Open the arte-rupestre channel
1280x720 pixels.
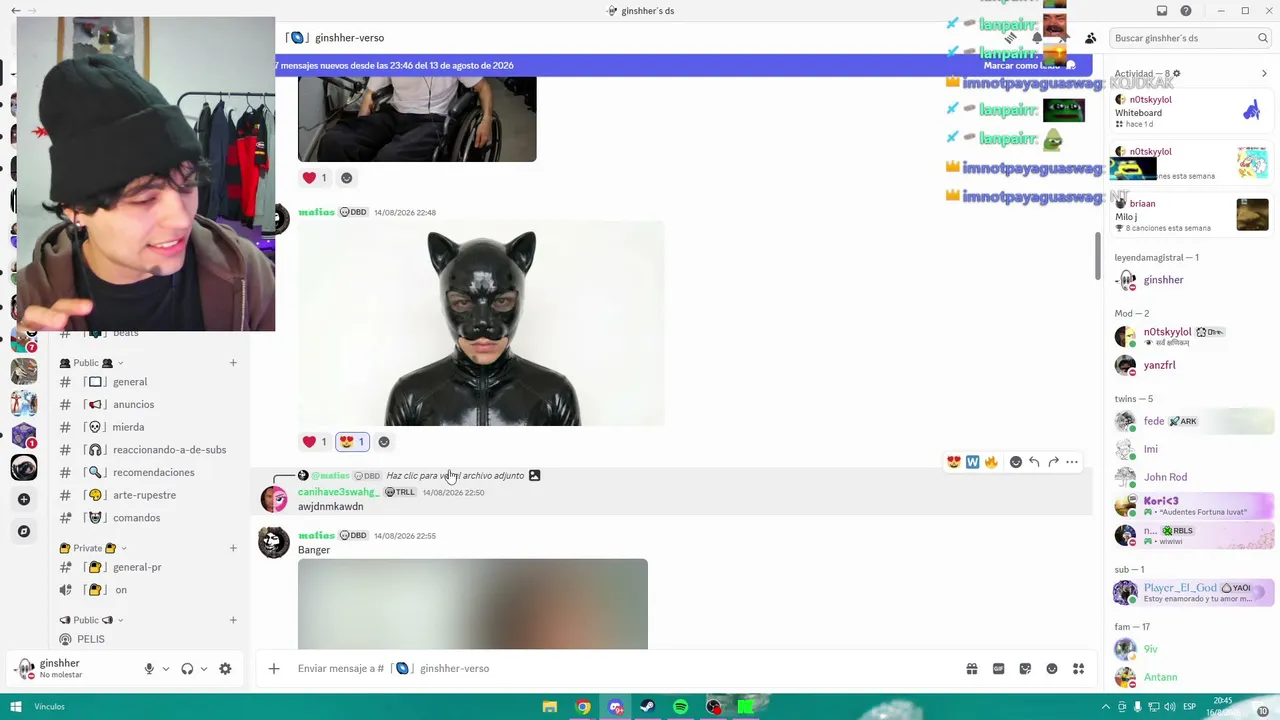(x=147, y=495)
